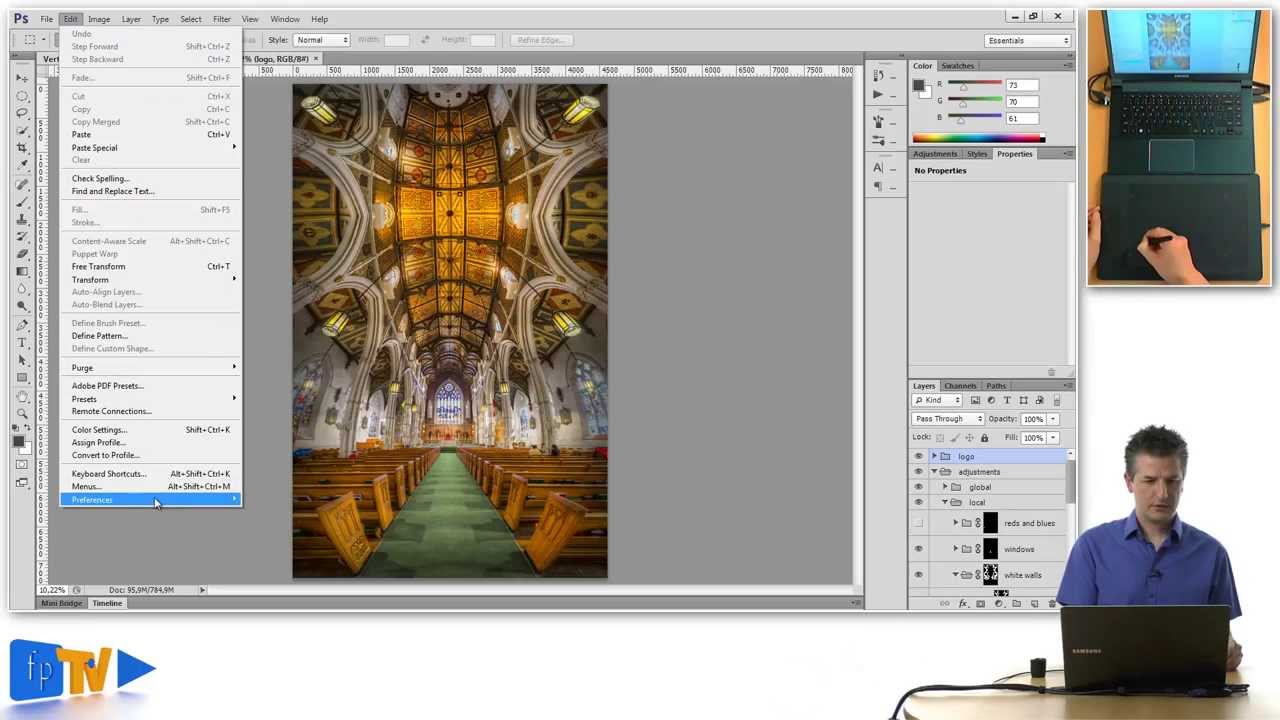Select the Lasso tool
This screenshot has height=720, width=1280.
22,113
